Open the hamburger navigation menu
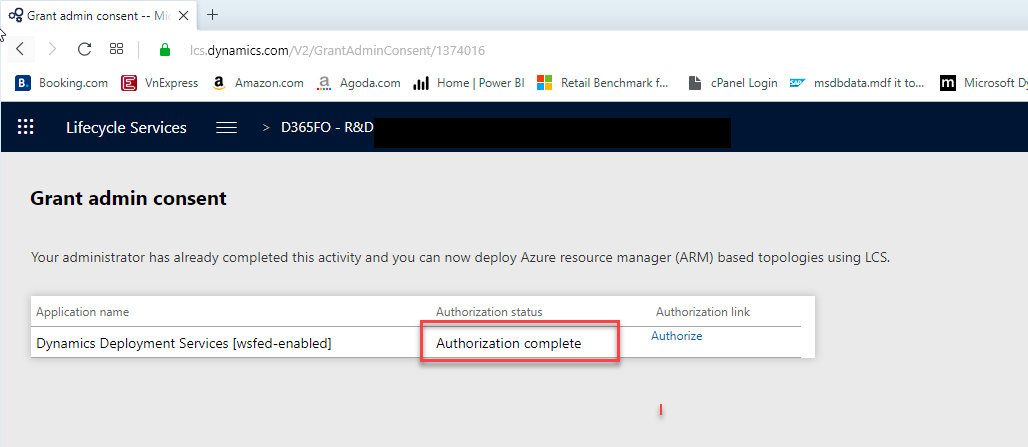This screenshot has height=447, width=1028. (x=226, y=128)
